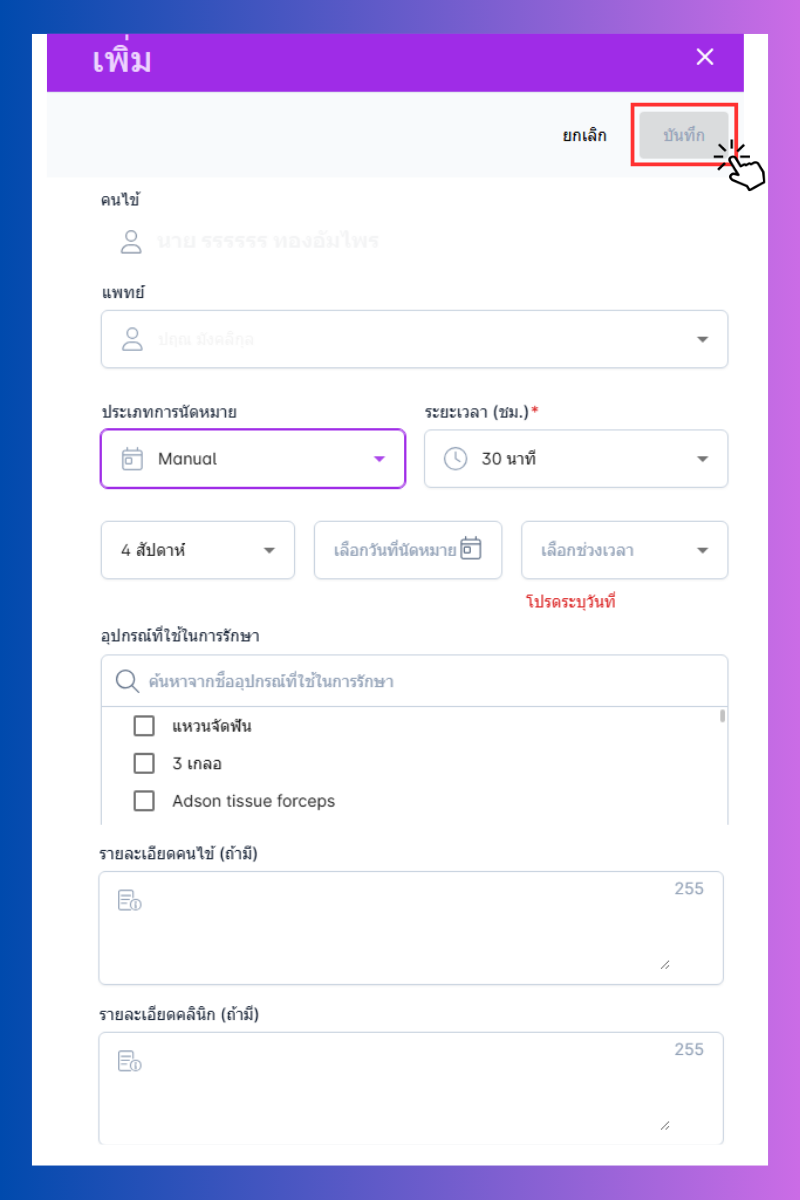Click the patient person icon
The height and width of the screenshot is (1200, 800).
click(131, 241)
